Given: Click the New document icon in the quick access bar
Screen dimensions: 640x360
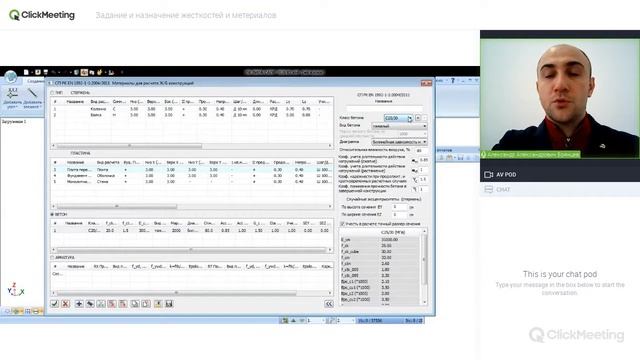Looking at the screenshot, I should click(27, 72).
